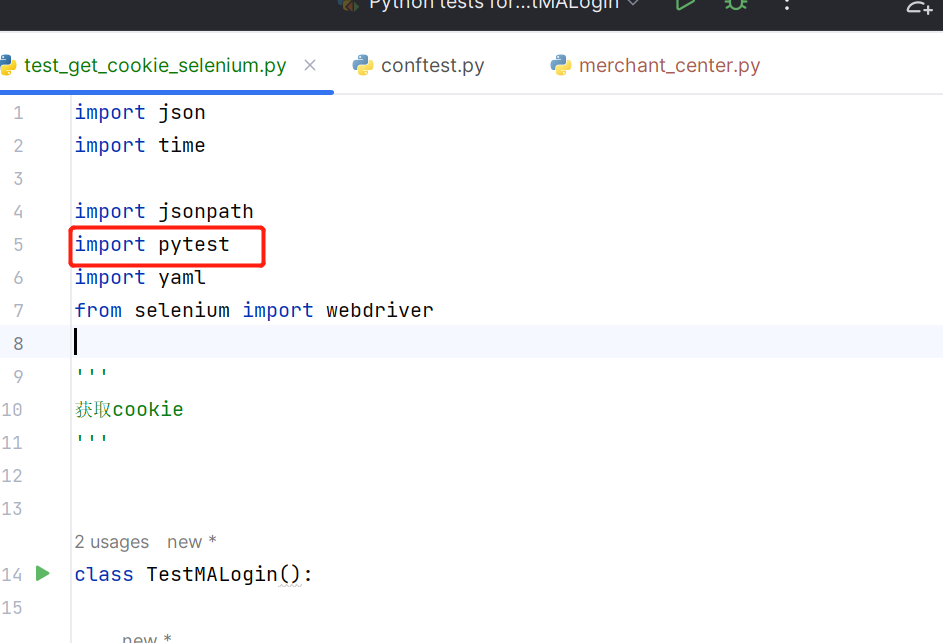Click the Python icon on merchant_center.py tab
This screenshot has width=943, height=643.
[x=561, y=65]
